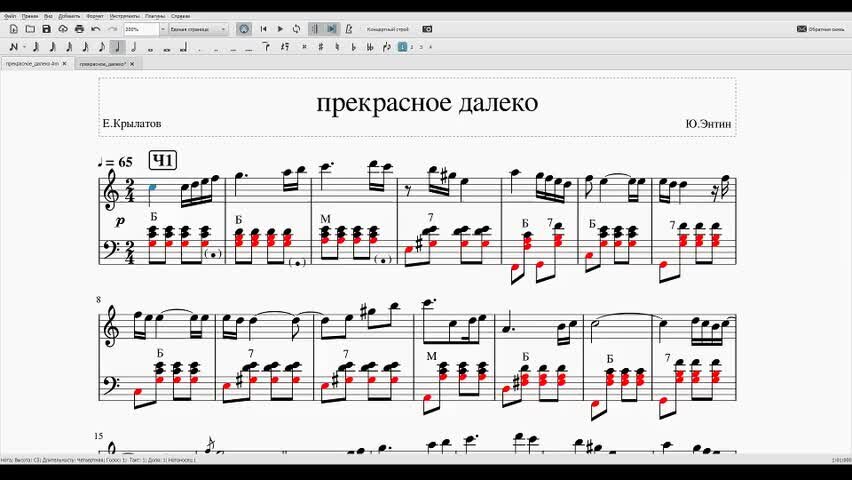Toggle MIDI input
852x480 pixels.
click(244, 29)
